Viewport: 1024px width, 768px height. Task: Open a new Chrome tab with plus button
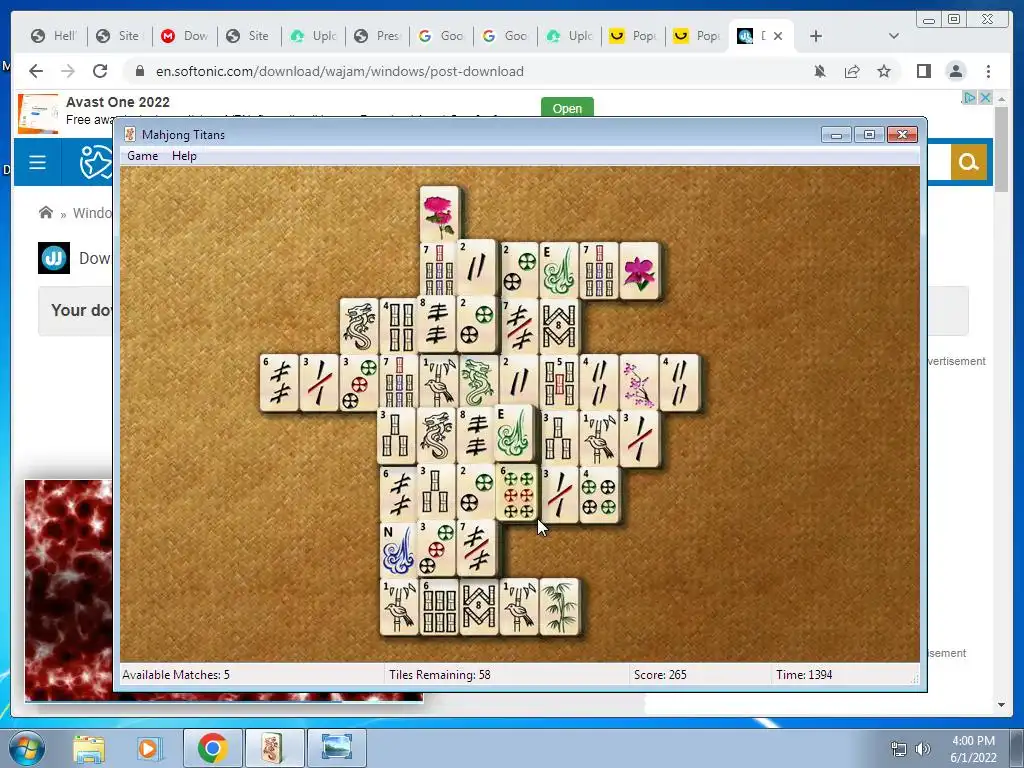point(816,36)
